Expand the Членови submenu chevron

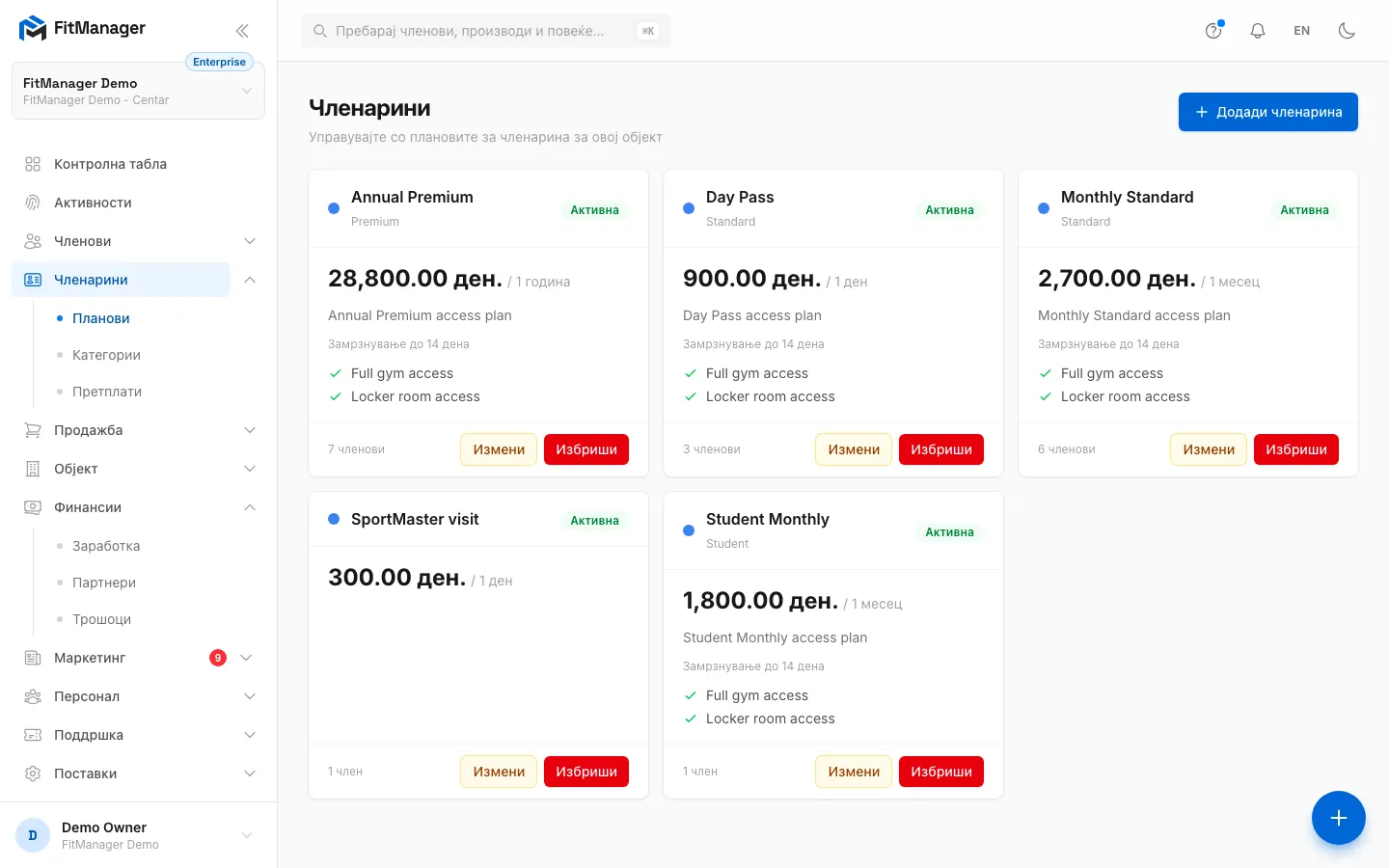coord(250,241)
